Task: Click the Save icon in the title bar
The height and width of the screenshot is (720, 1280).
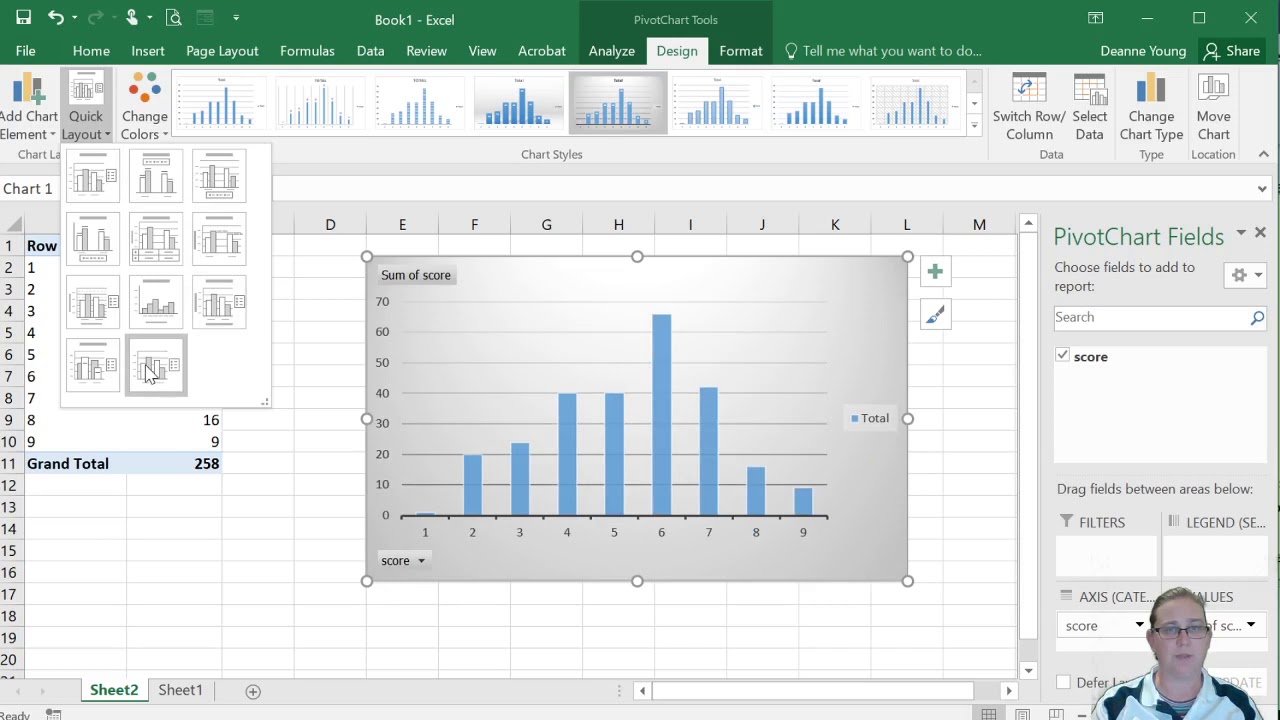Action: [23, 18]
